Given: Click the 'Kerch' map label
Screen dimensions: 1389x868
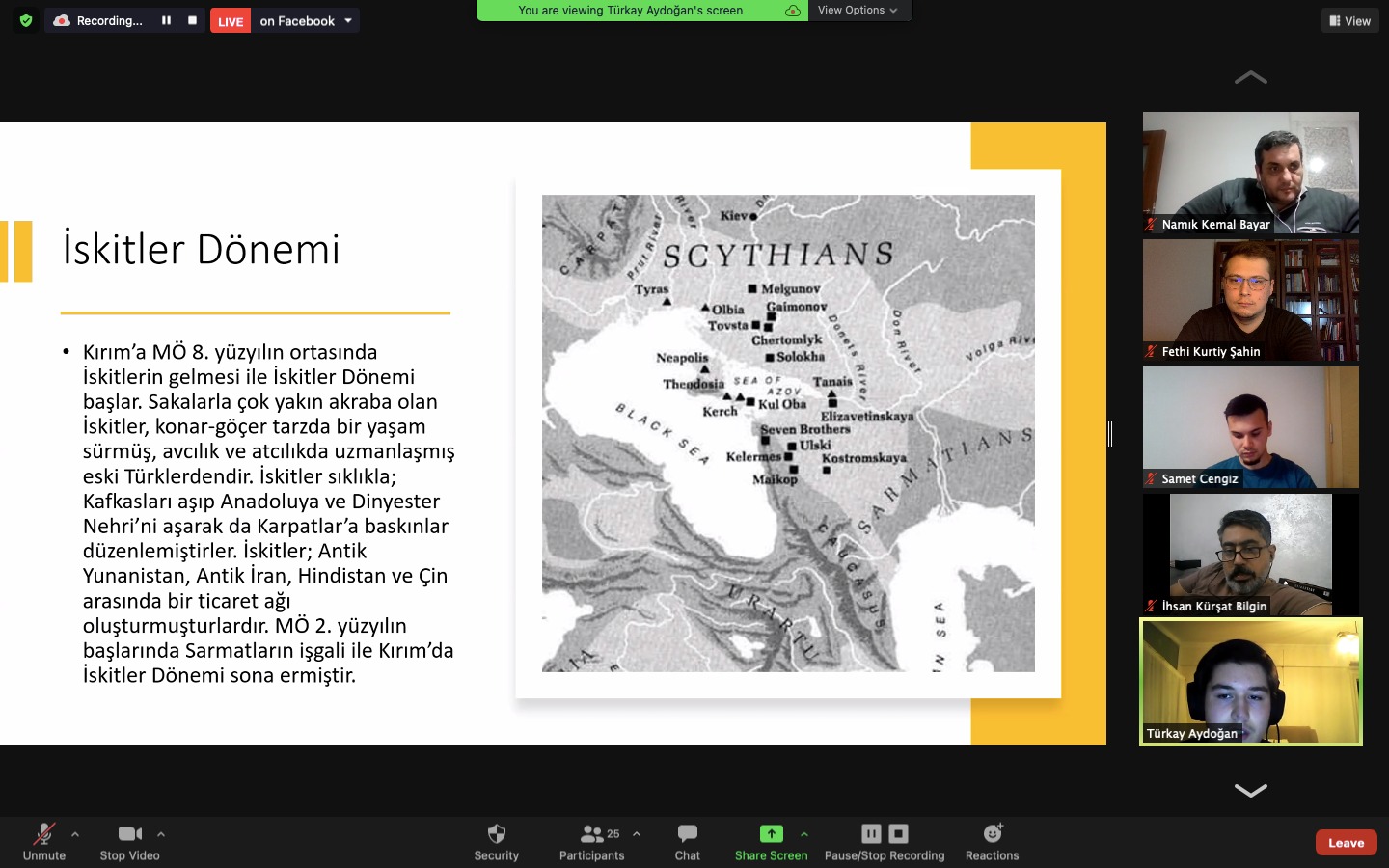Looking at the screenshot, I should point(720,412).
